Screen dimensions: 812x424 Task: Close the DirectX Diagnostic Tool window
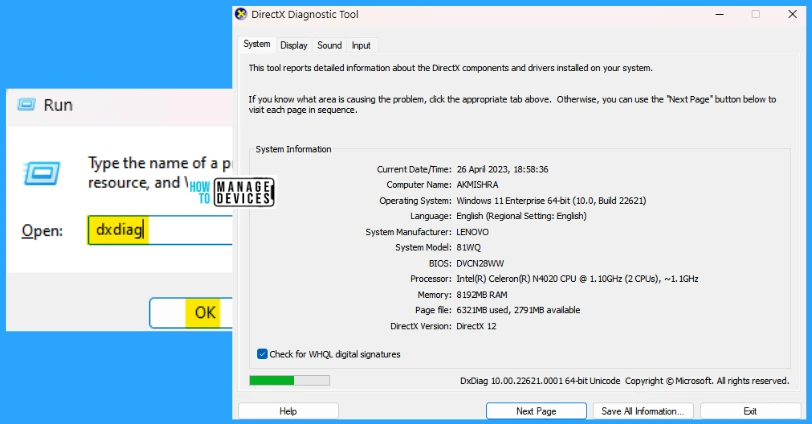(792, 14)
